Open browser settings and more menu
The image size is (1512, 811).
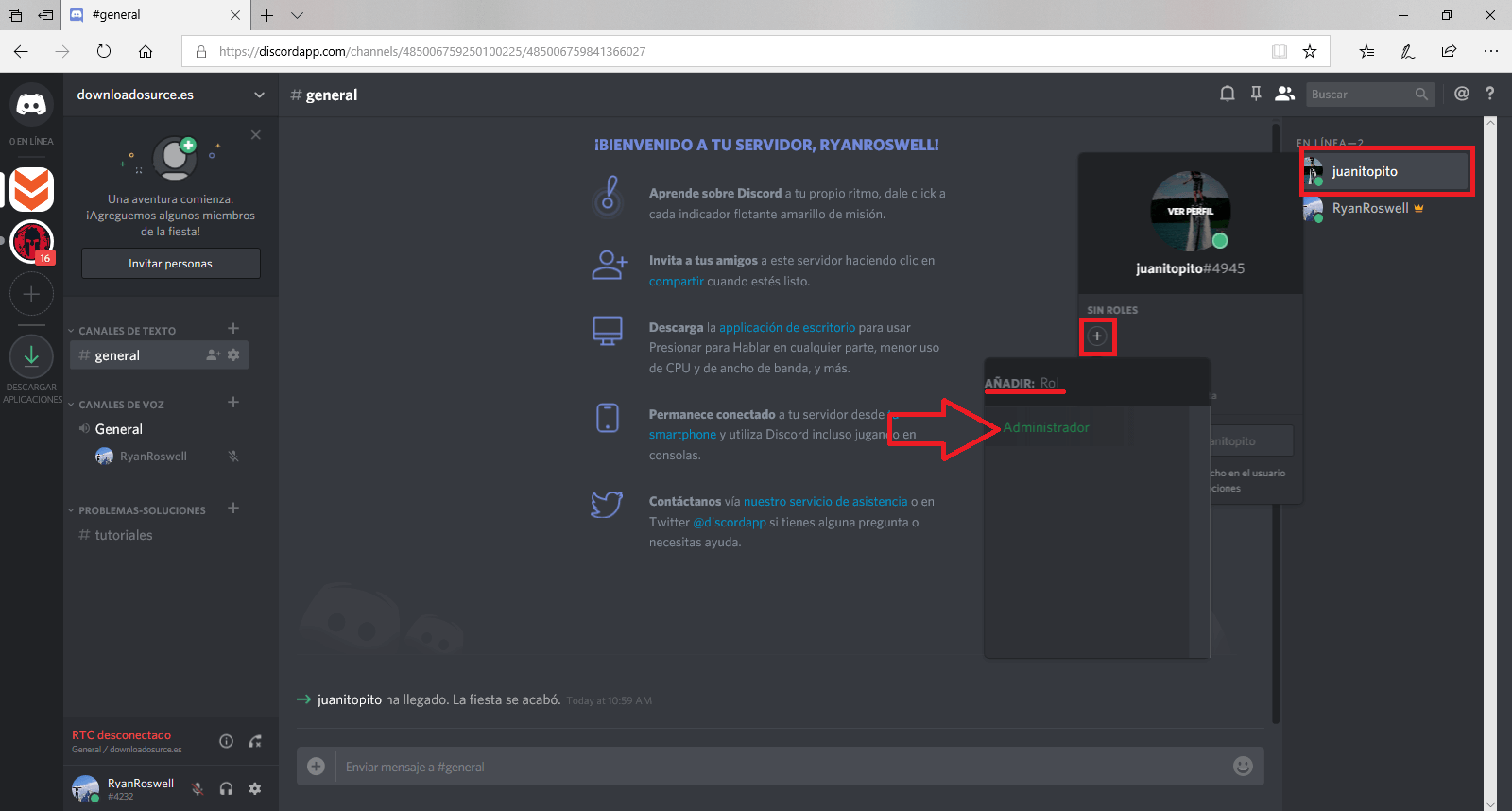click(1490, 51)
